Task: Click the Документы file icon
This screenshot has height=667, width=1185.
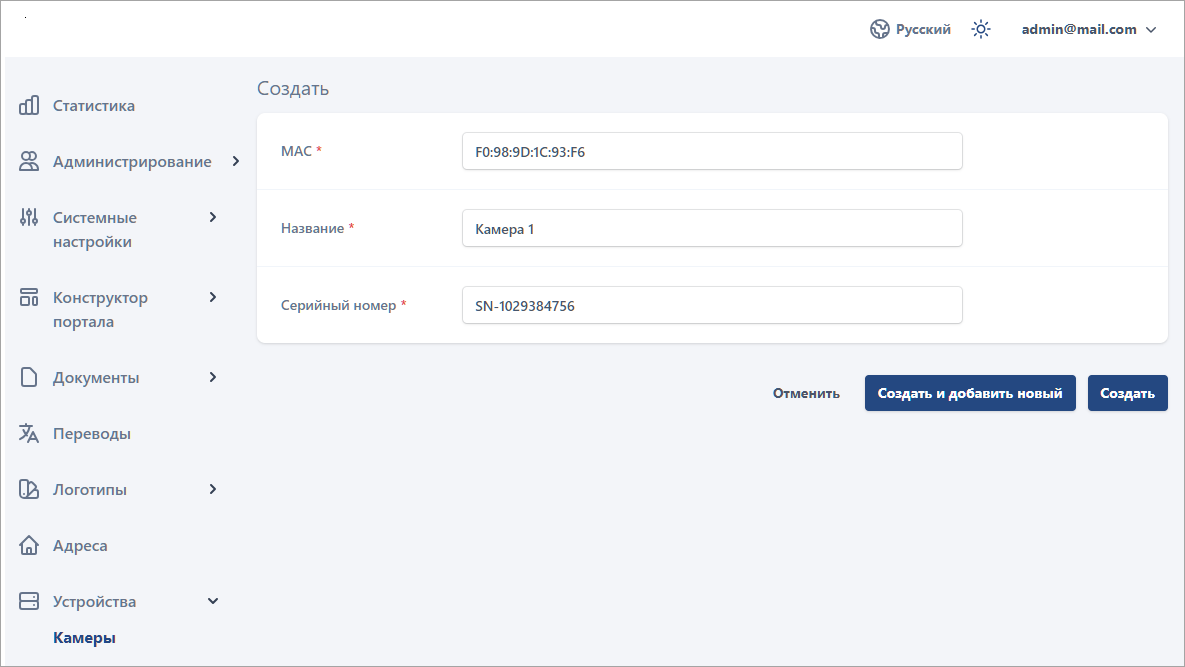Action: tap(29, 378)
